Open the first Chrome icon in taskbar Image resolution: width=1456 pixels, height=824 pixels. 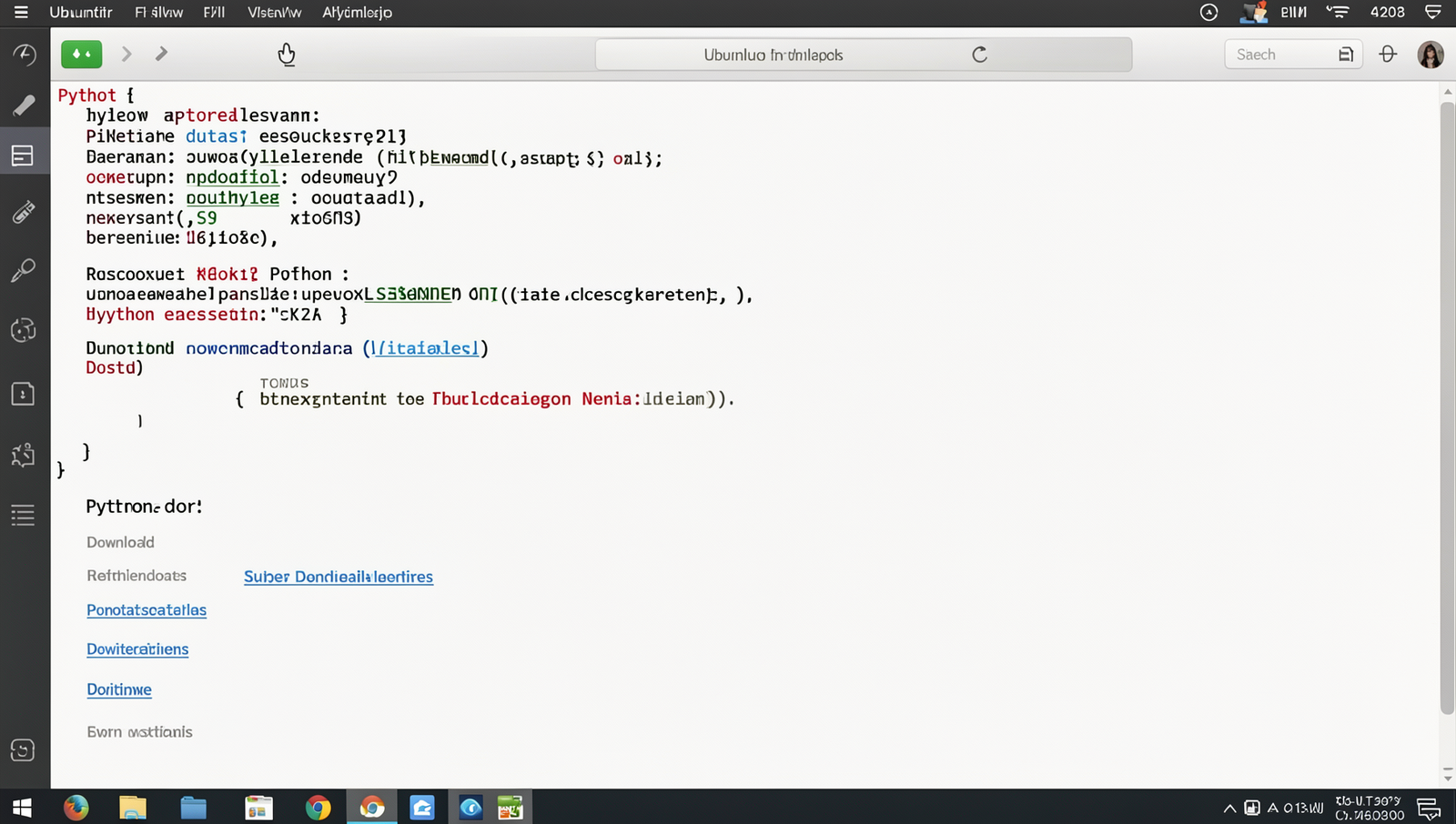coord(318,808)
